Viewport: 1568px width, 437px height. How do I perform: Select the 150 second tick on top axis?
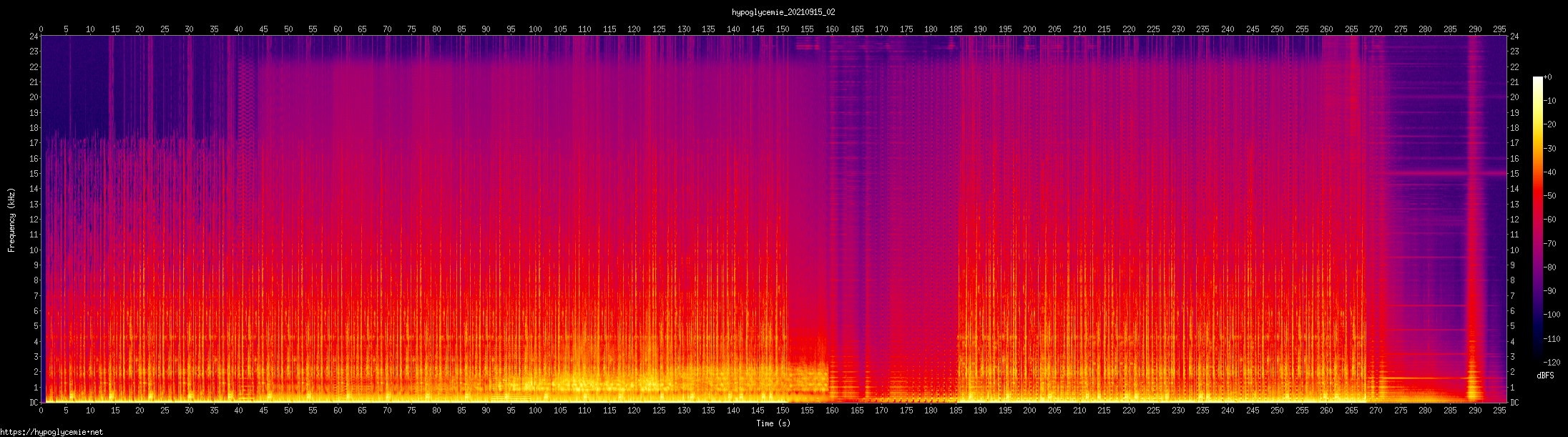(783, 29)
